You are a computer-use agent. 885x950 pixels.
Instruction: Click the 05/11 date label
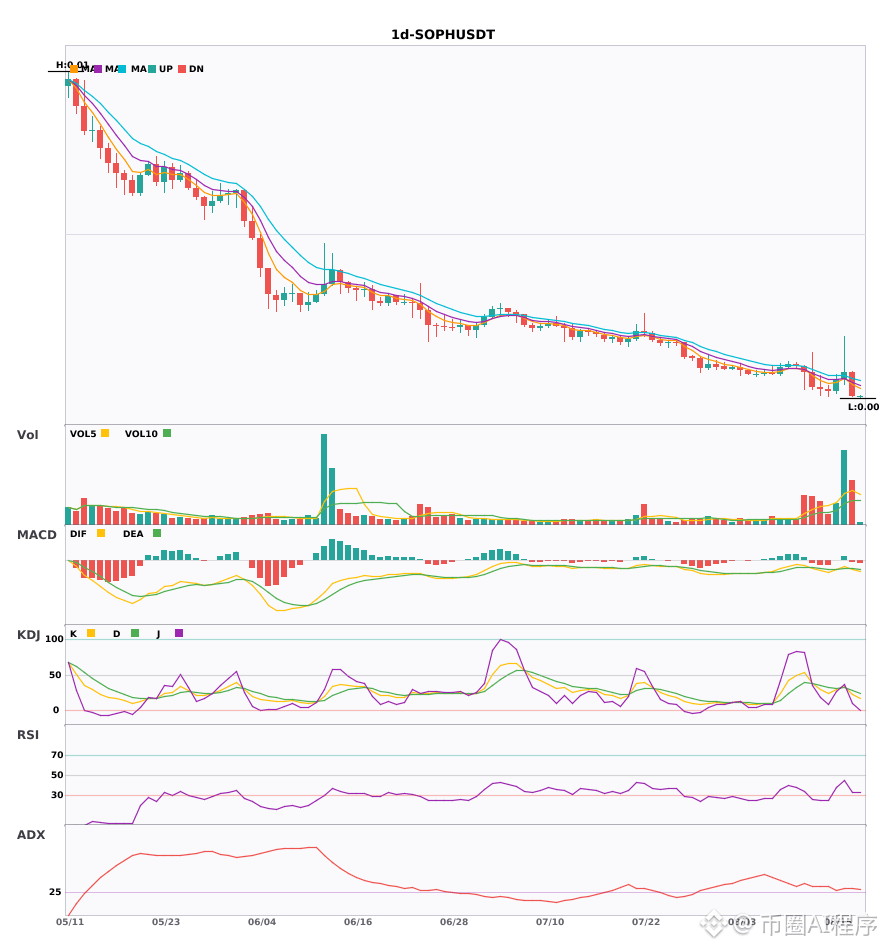70,922
